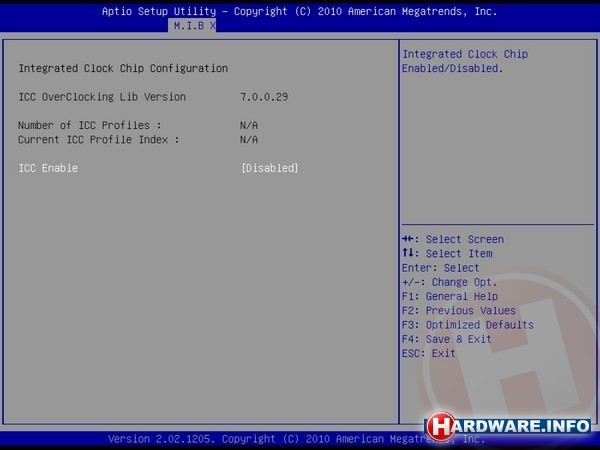
Task: Click the +/-: Change Opt. hint
Action: (449, 282)
